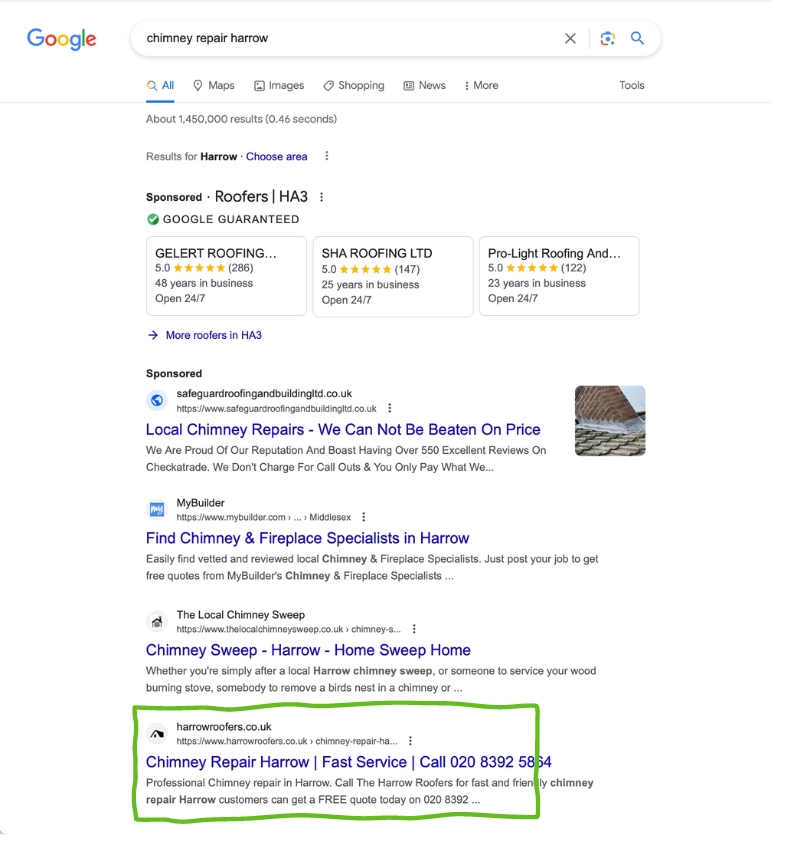The width and height of the screenshot is (800, 850).
Task: Switch to the Shopping tab
Action: point(354,86)
